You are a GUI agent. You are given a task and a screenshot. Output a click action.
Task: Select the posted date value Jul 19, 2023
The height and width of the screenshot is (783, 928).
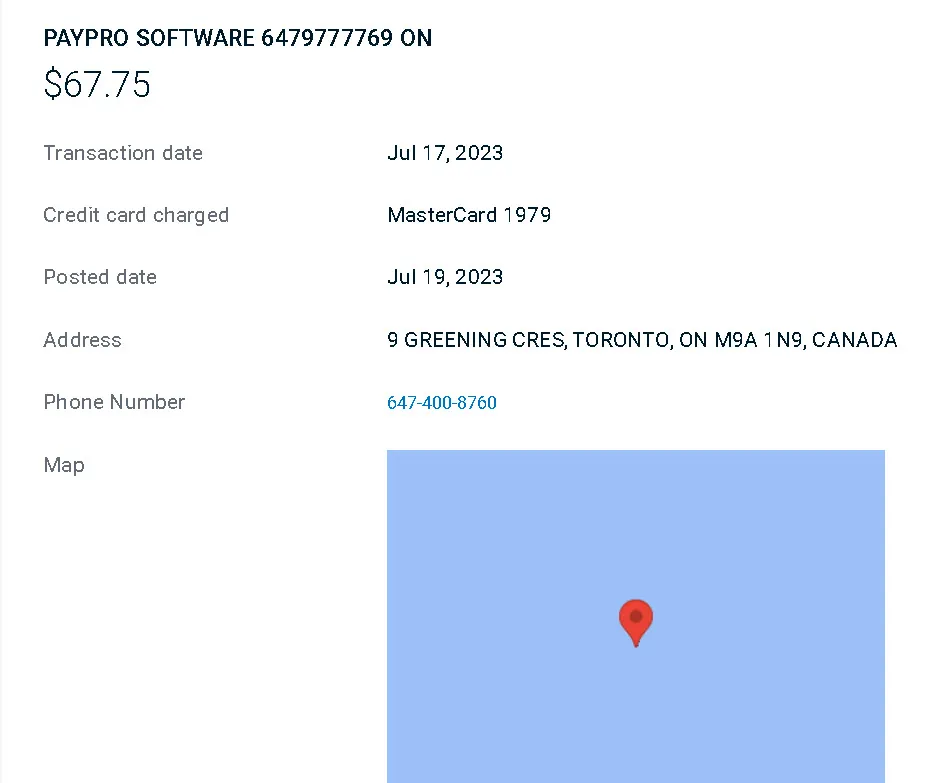[445, 277]
